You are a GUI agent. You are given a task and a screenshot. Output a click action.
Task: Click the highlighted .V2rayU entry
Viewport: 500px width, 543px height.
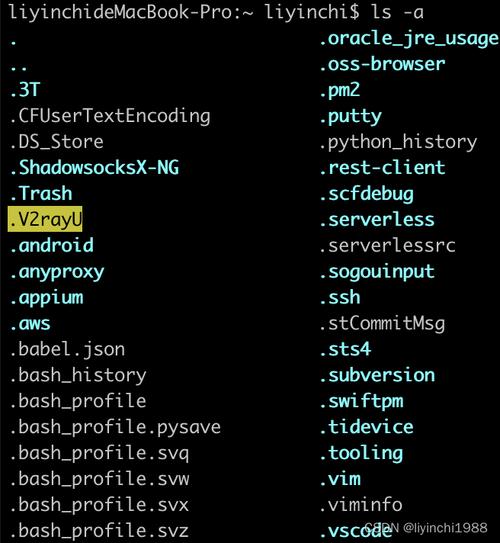tap(45, 219)
